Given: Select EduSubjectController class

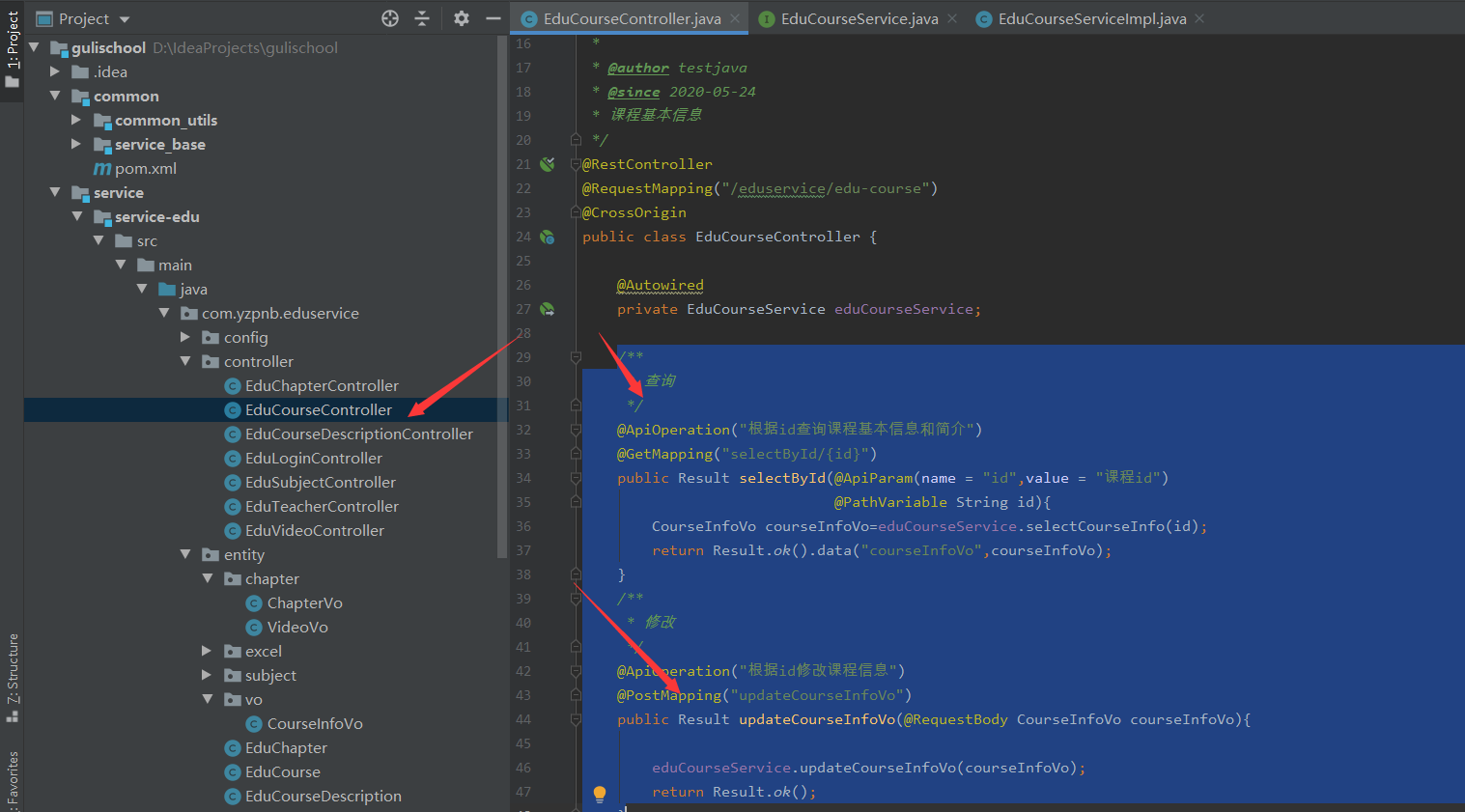Looking at the screenshot, I should (x=310, y=482).
